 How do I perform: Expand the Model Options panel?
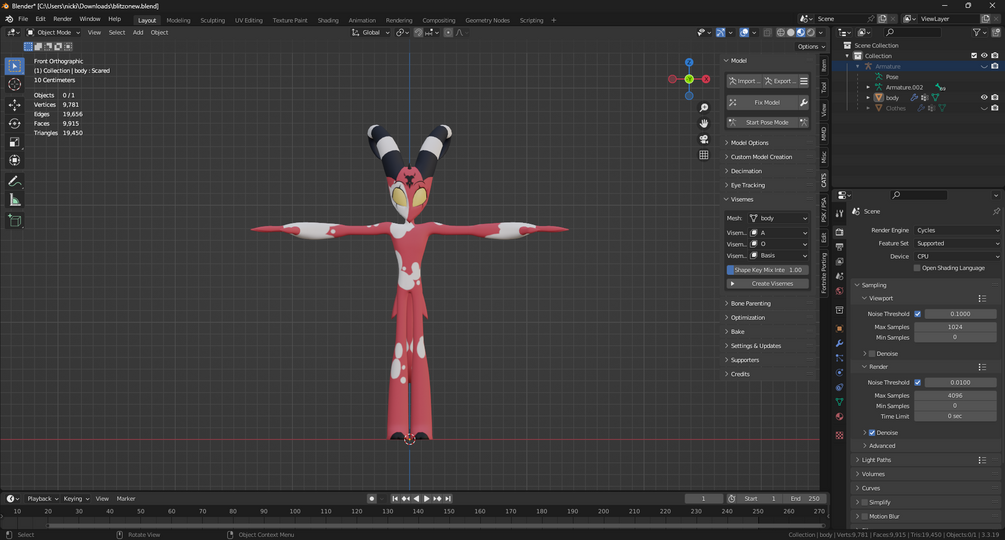[x=768, y=143]
